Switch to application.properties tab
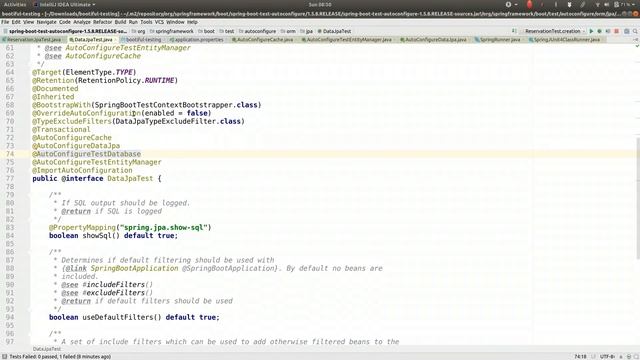 click(x=198, y=40)
